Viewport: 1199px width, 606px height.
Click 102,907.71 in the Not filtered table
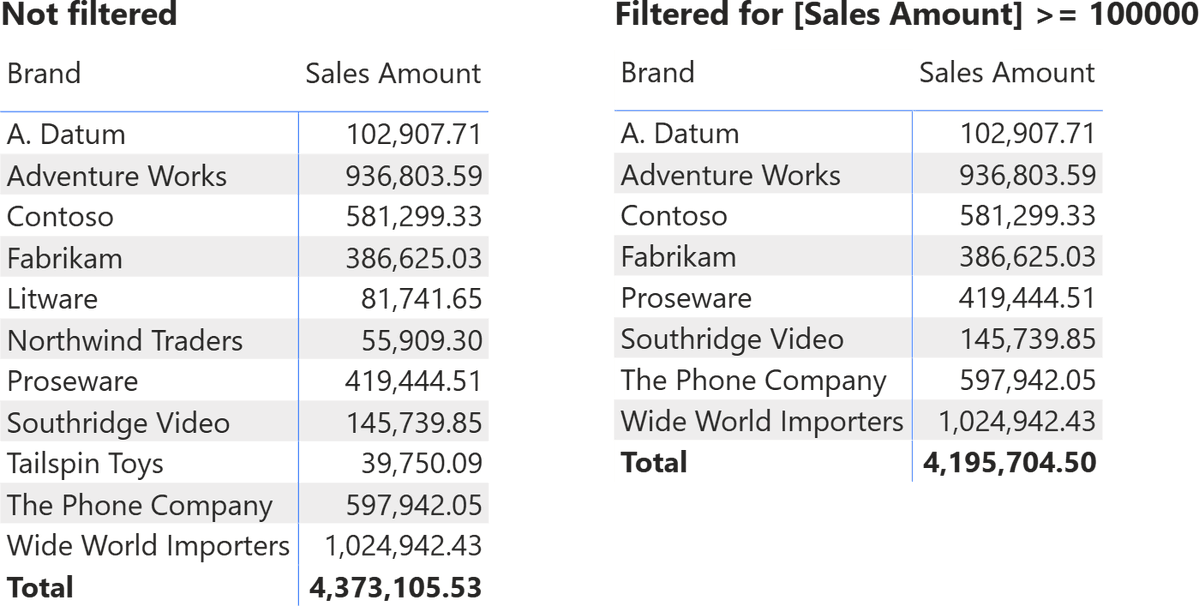[x=414, y=134]
